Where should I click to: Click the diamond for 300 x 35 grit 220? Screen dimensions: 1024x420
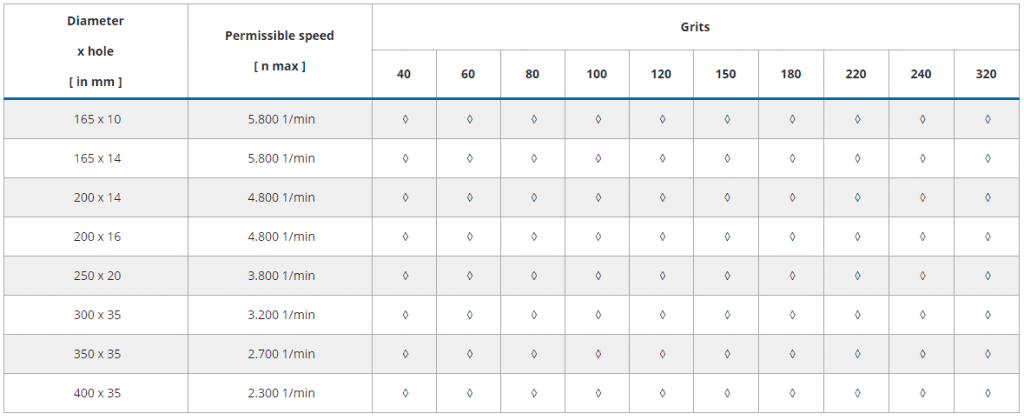tap(857, 315)
